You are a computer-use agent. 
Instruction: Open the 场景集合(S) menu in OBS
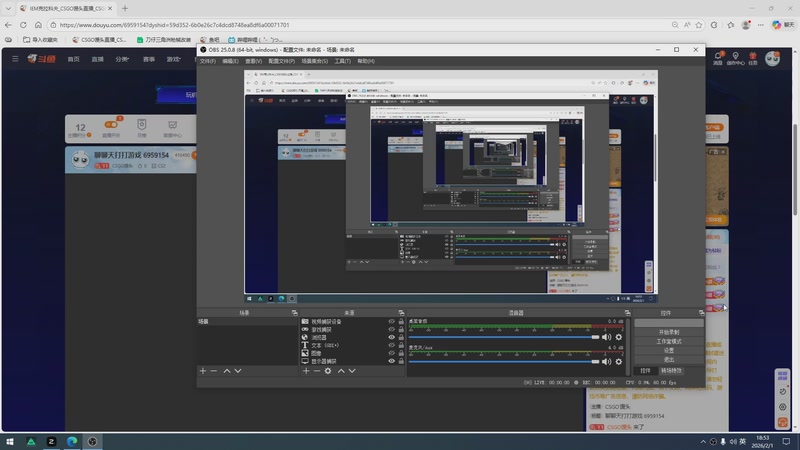tap(315, 61)
